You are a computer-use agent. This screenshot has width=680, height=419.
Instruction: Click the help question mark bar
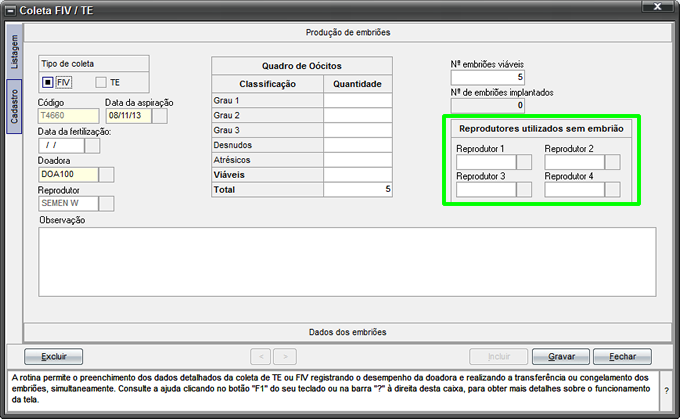667,390
